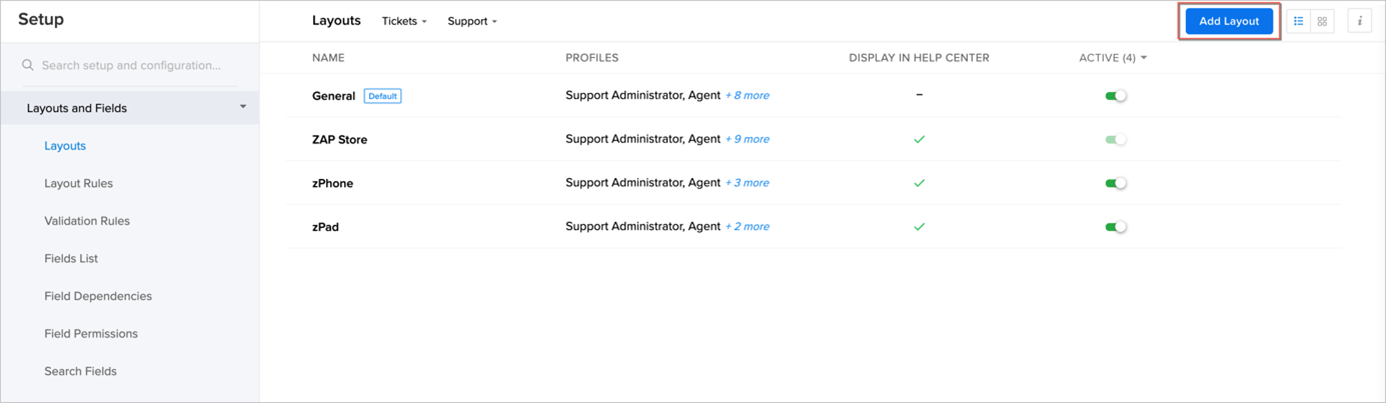Click the search magnifier icon
Viewport: 1386px width, 403px height.
(x=28, y=65)
